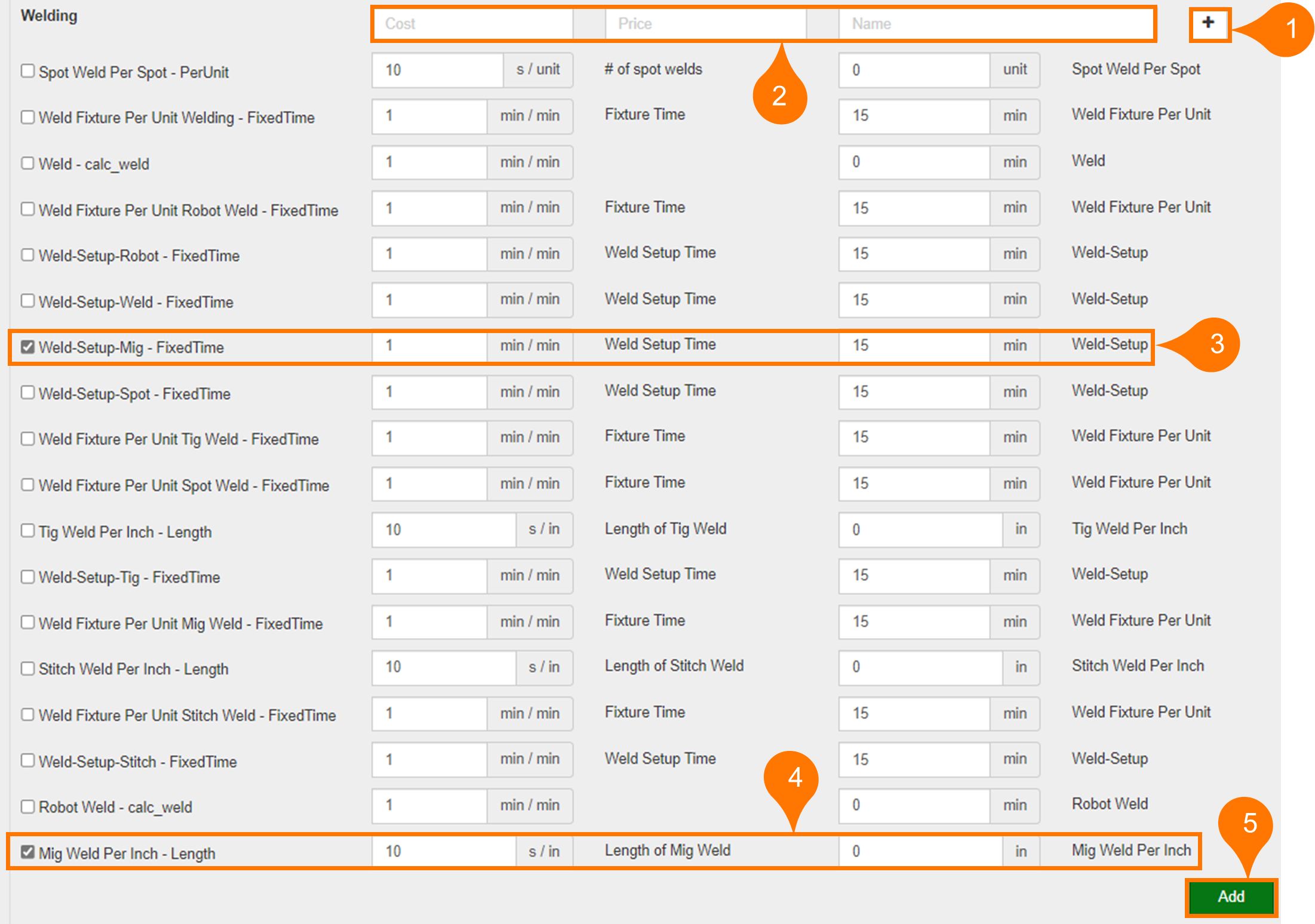The width and height of the screenshot is (1315, 924).
Task: Check Weld-Setup-Robot - FixedTime checkbox
Action: (27, 255)
